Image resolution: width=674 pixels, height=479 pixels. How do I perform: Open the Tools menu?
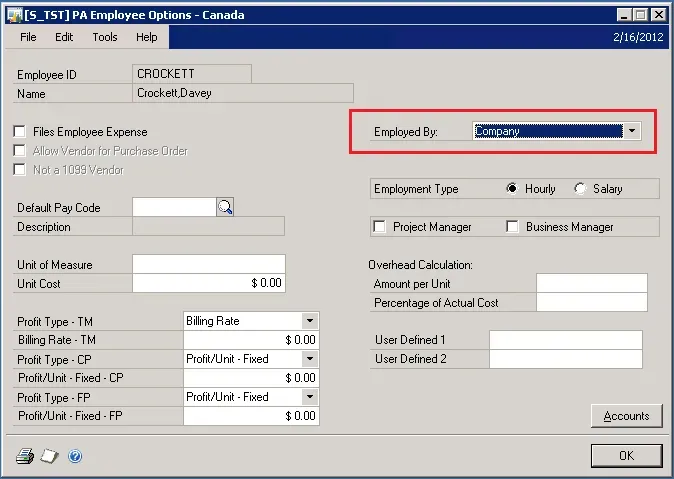105,37
